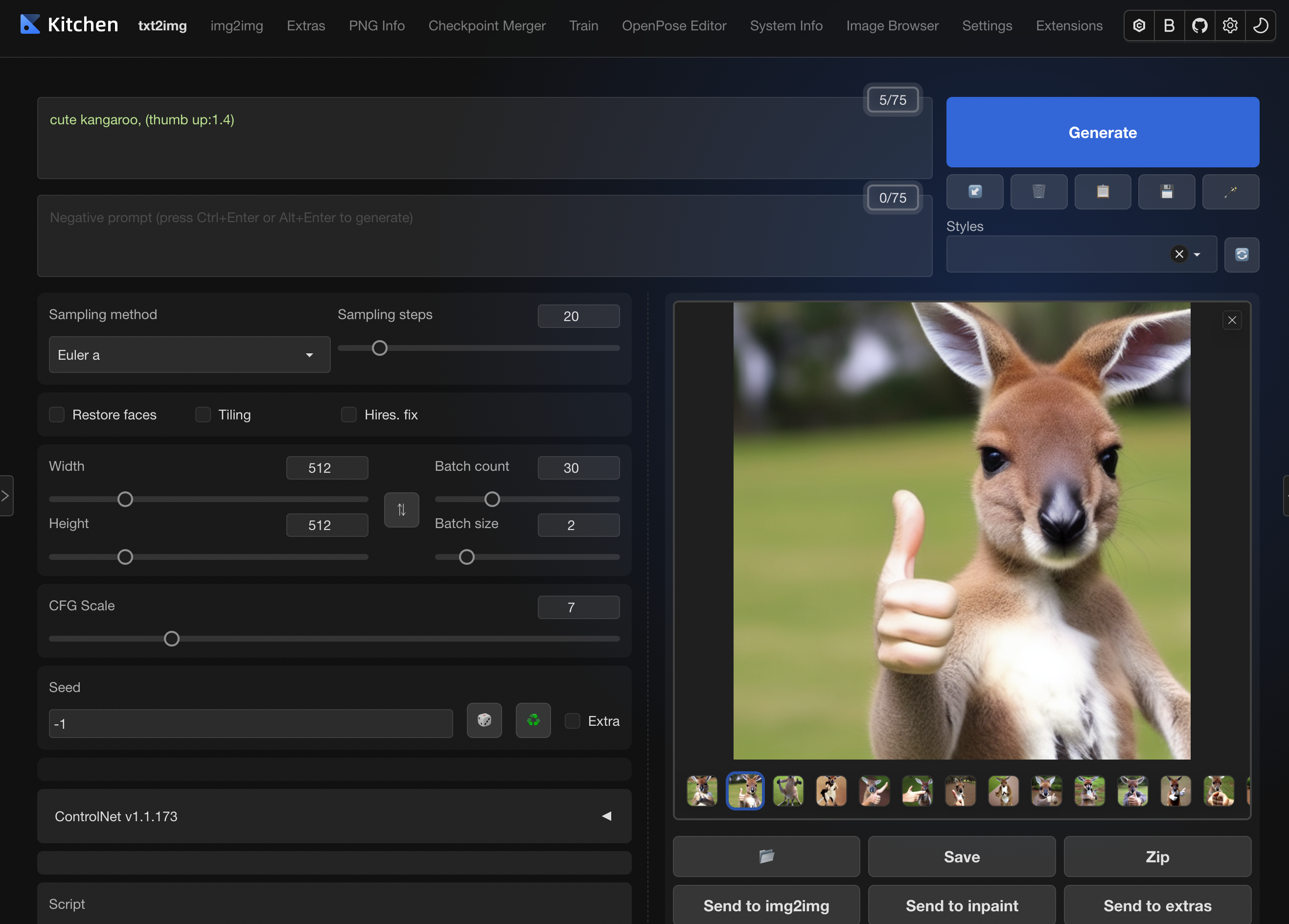
Task: Open the System Info tab
Action: 786,25
